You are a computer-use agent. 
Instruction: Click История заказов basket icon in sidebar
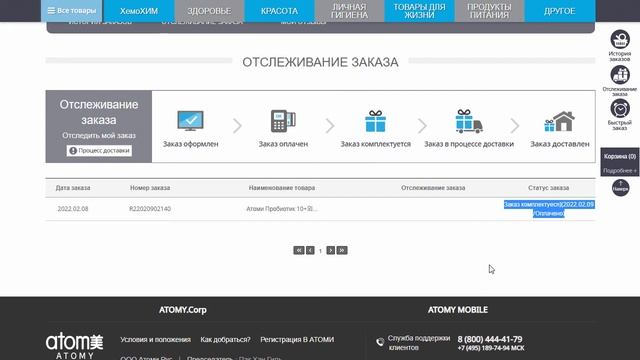point(620,40)
